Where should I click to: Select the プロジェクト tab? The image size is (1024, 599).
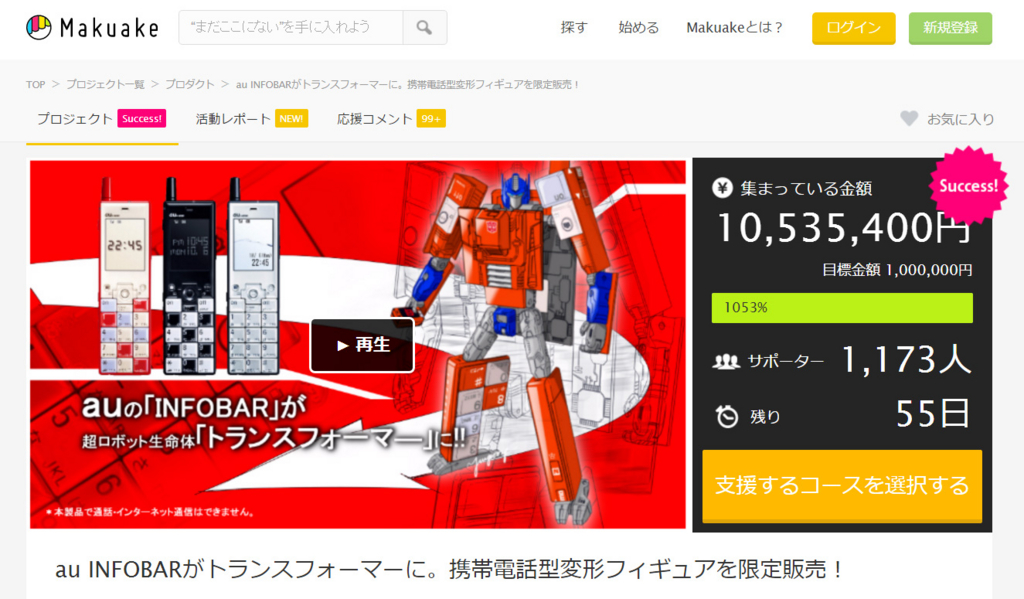coord(101,119)
